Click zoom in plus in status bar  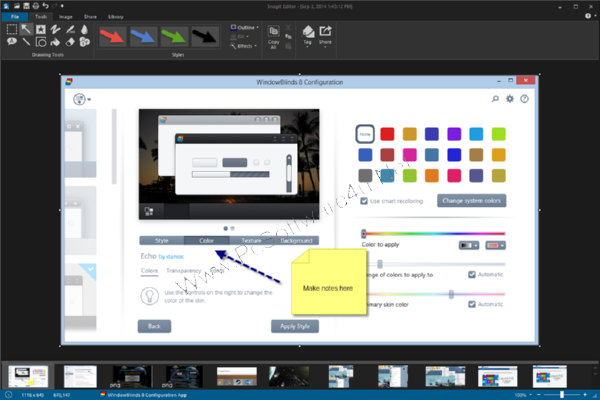tap(585, 395)
